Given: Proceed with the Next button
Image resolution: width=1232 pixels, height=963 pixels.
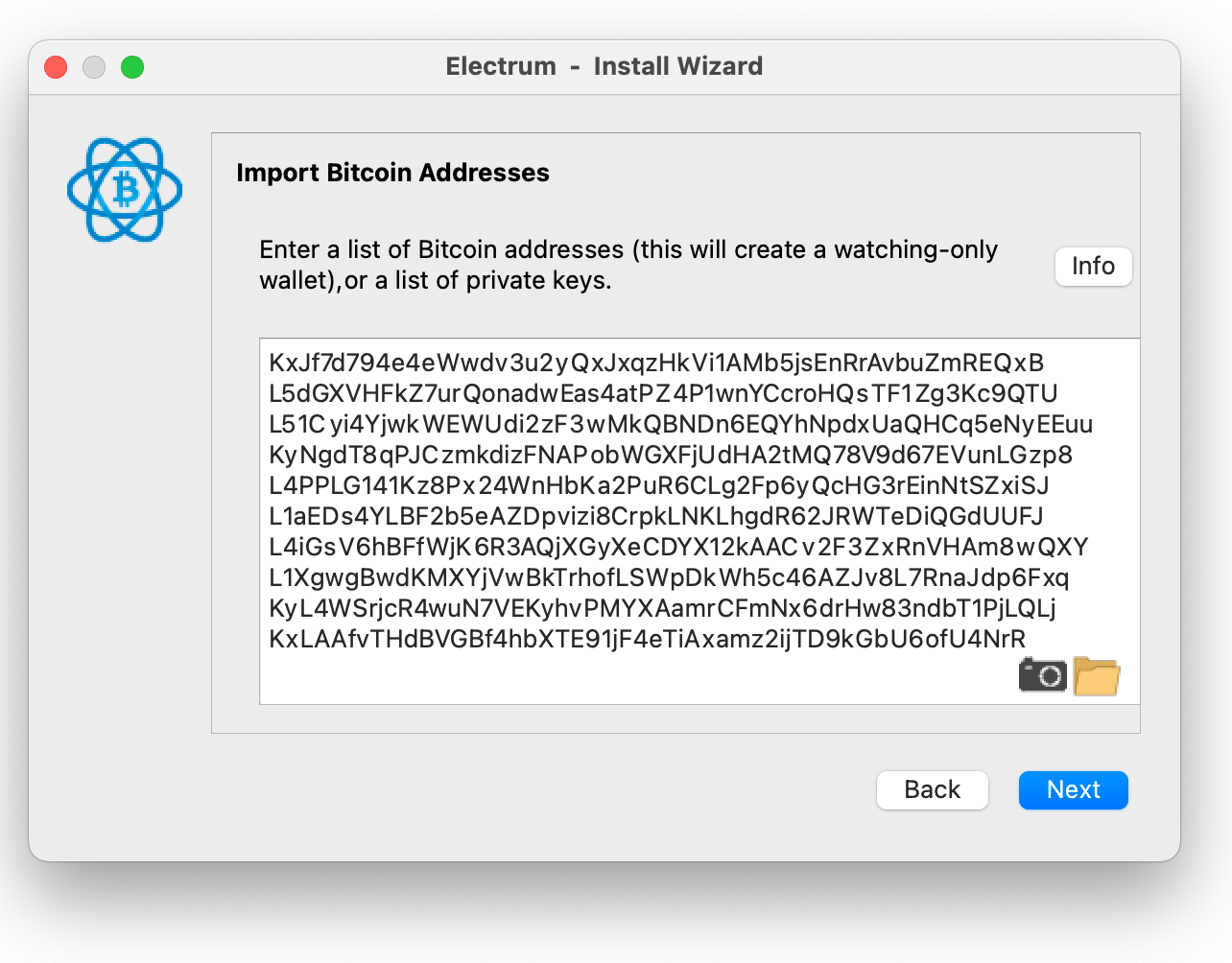Looking at the screenshot, I should tap(1073, 789).
